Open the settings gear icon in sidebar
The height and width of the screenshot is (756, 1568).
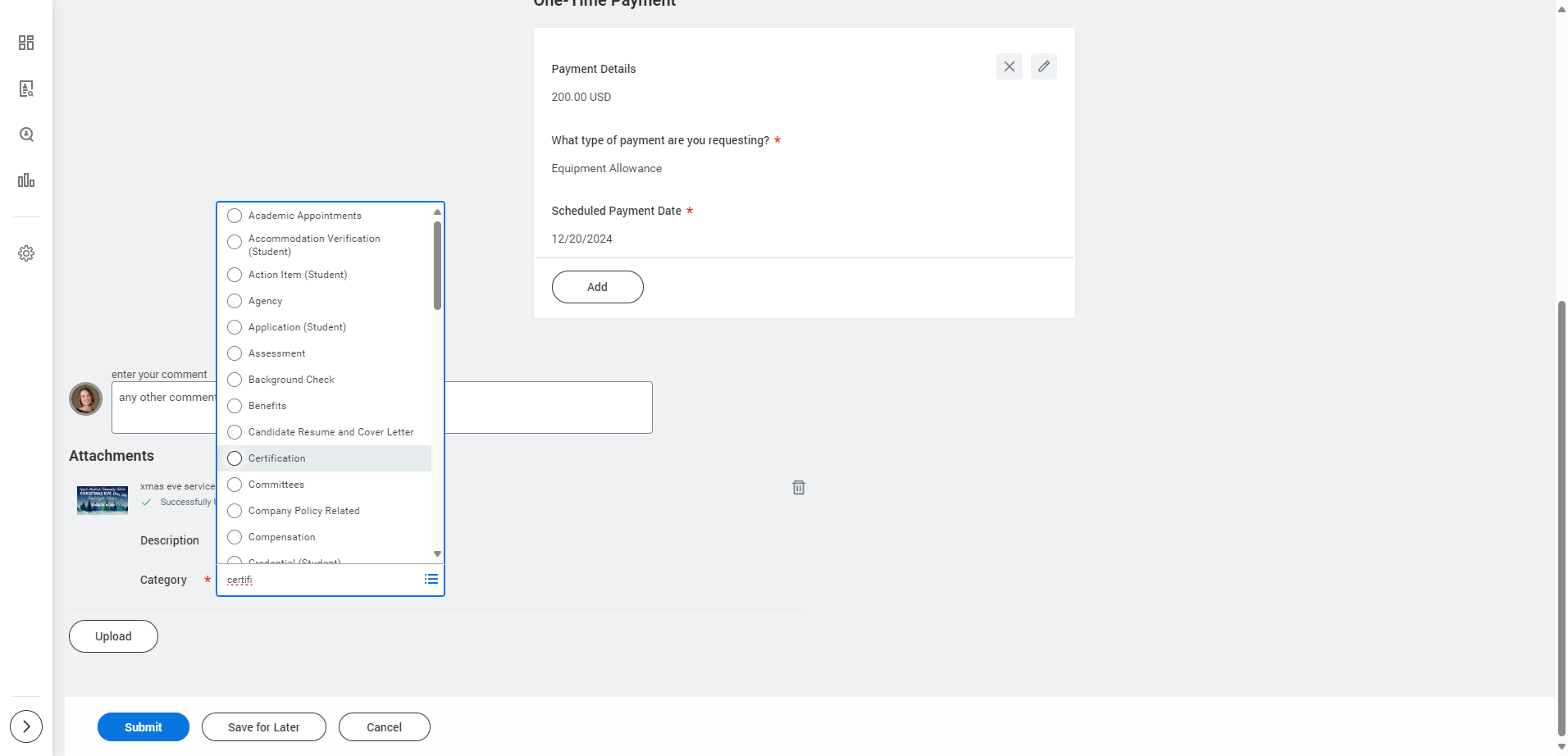[26, 253]
